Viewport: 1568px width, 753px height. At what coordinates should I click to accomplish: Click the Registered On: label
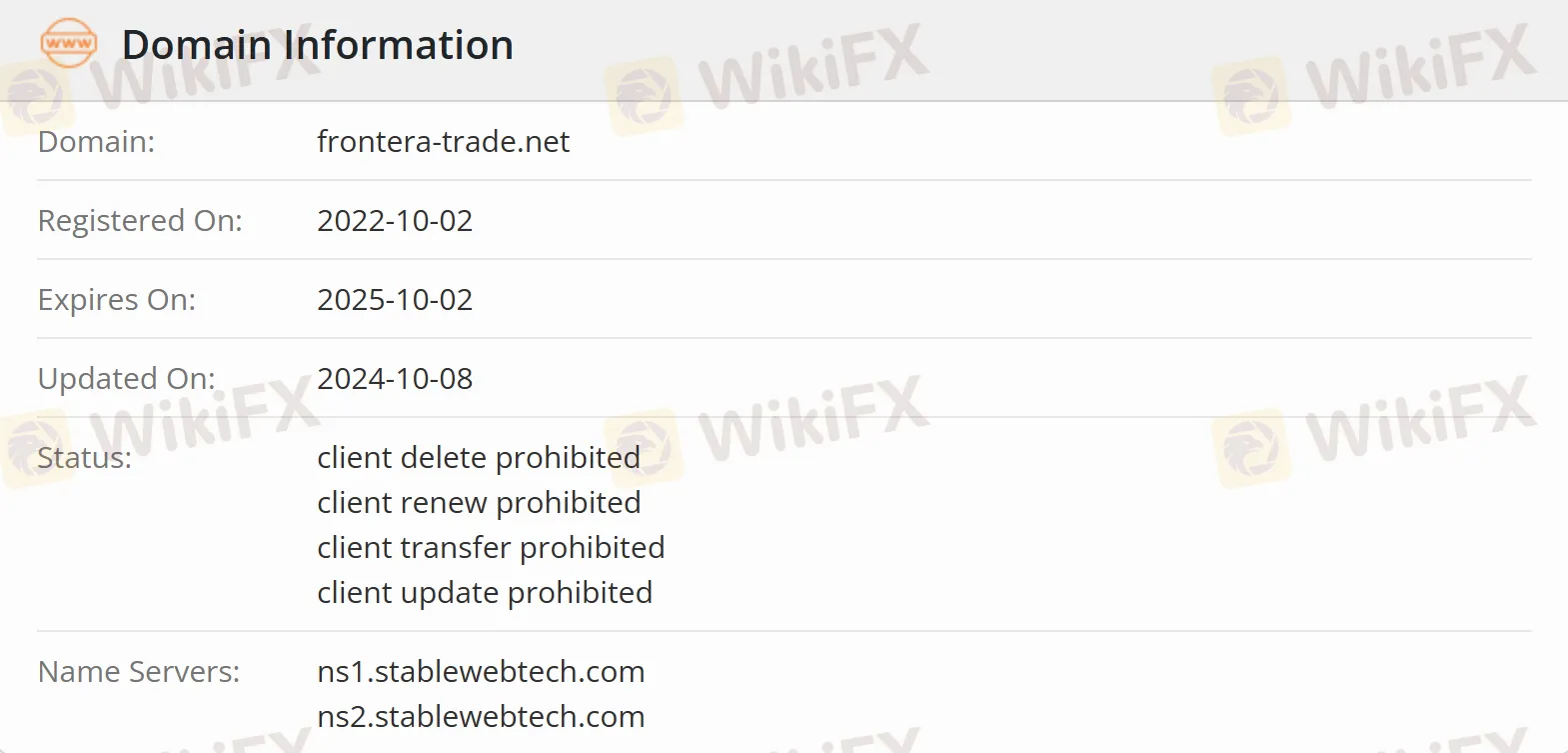140,221
